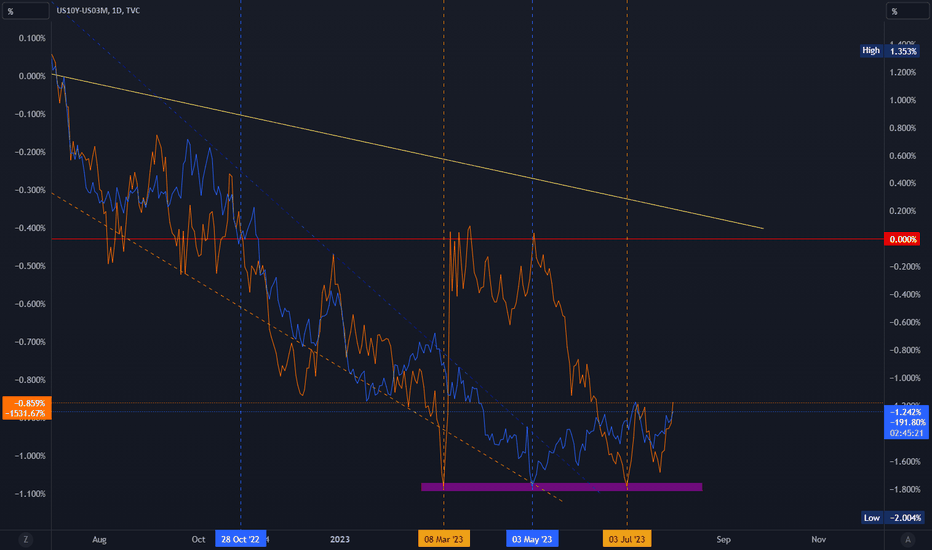The height and width of the screenshot is (550, 932).
Task: Click the Nov label on time axis
Action: coord(818,539)
